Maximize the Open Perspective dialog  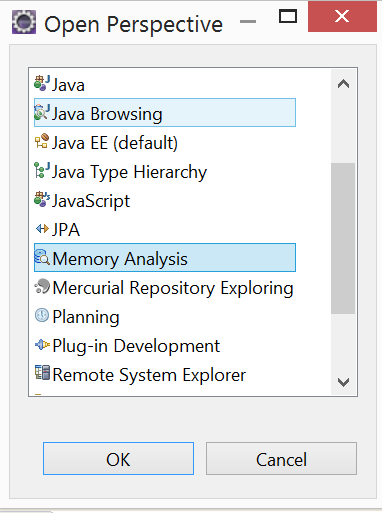288,16
